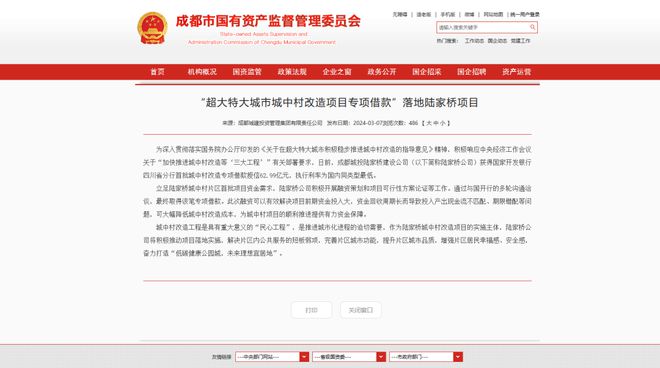
Task: Open the 中央部门网站 dropdown
Action: [272, 357]
